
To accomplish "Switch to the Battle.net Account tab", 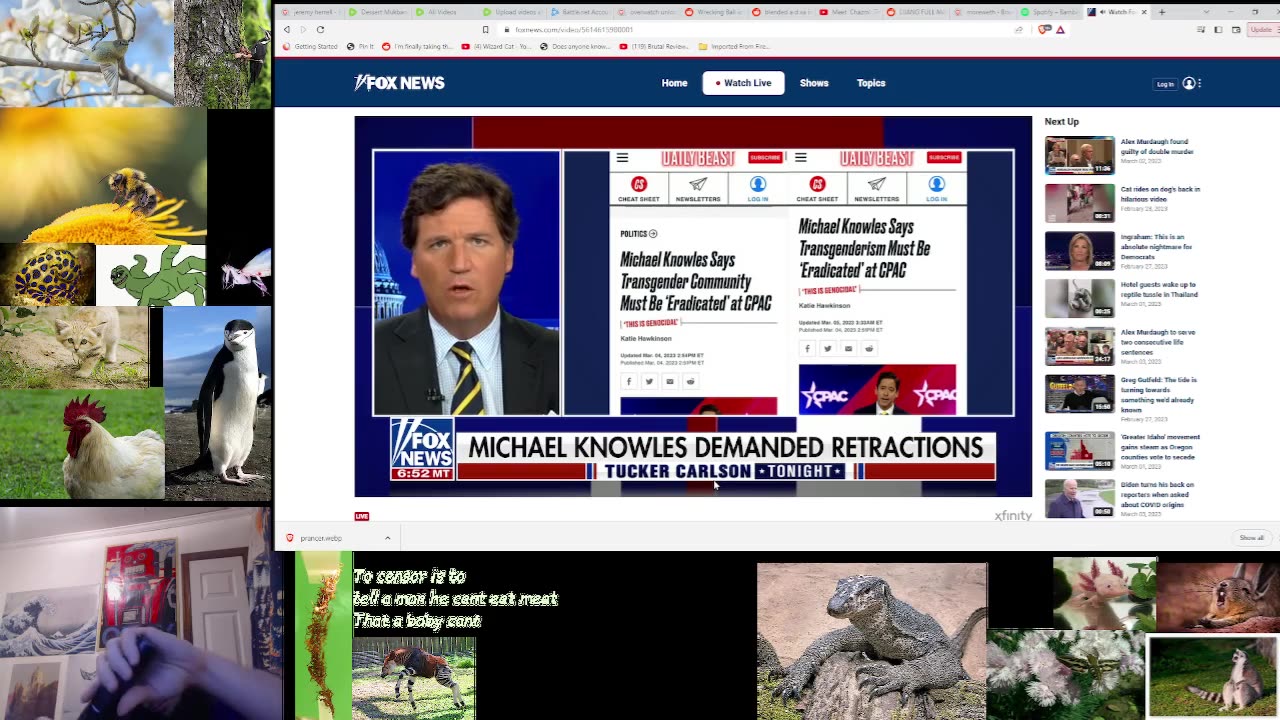I will pos(580,12).
